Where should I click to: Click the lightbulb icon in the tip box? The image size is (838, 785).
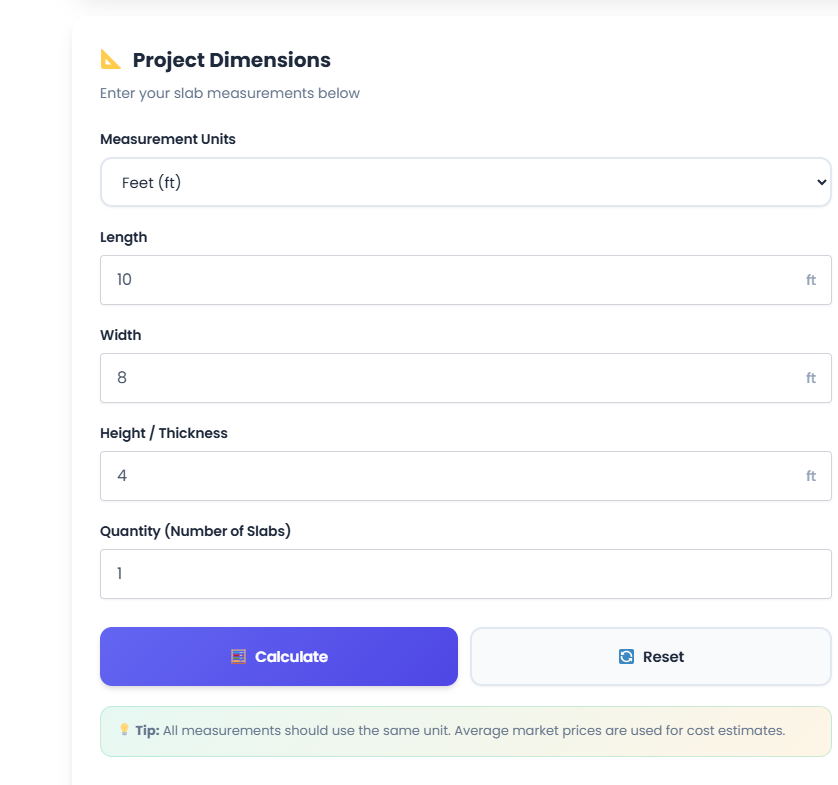tap(124, 730)
